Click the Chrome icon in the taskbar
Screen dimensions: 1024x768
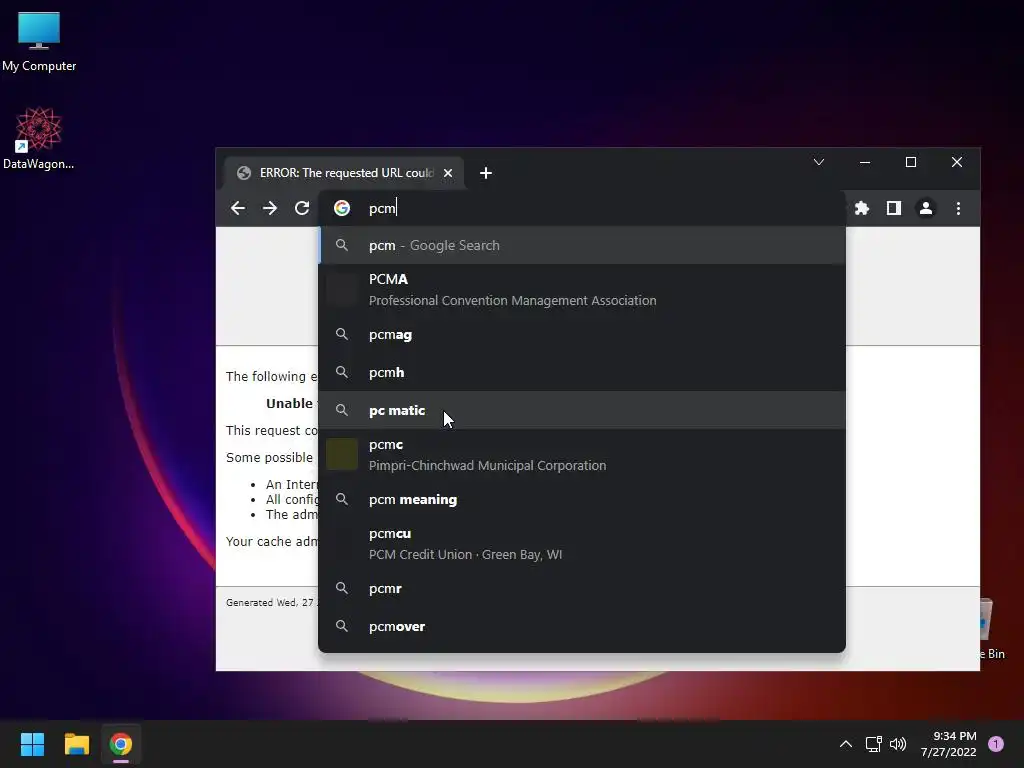(121, 744)
